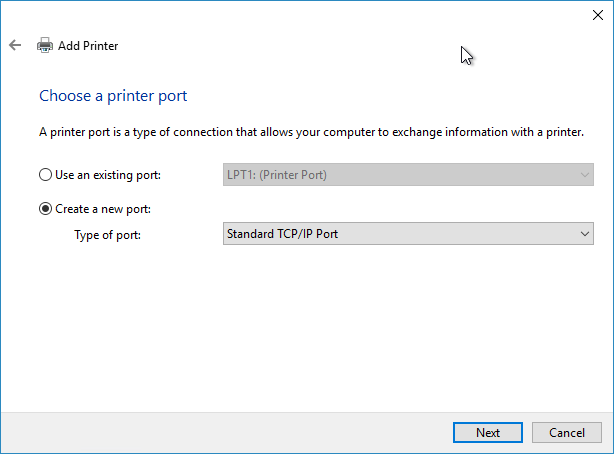Open the existing port LPT1 dropdown list

point(407,175)
